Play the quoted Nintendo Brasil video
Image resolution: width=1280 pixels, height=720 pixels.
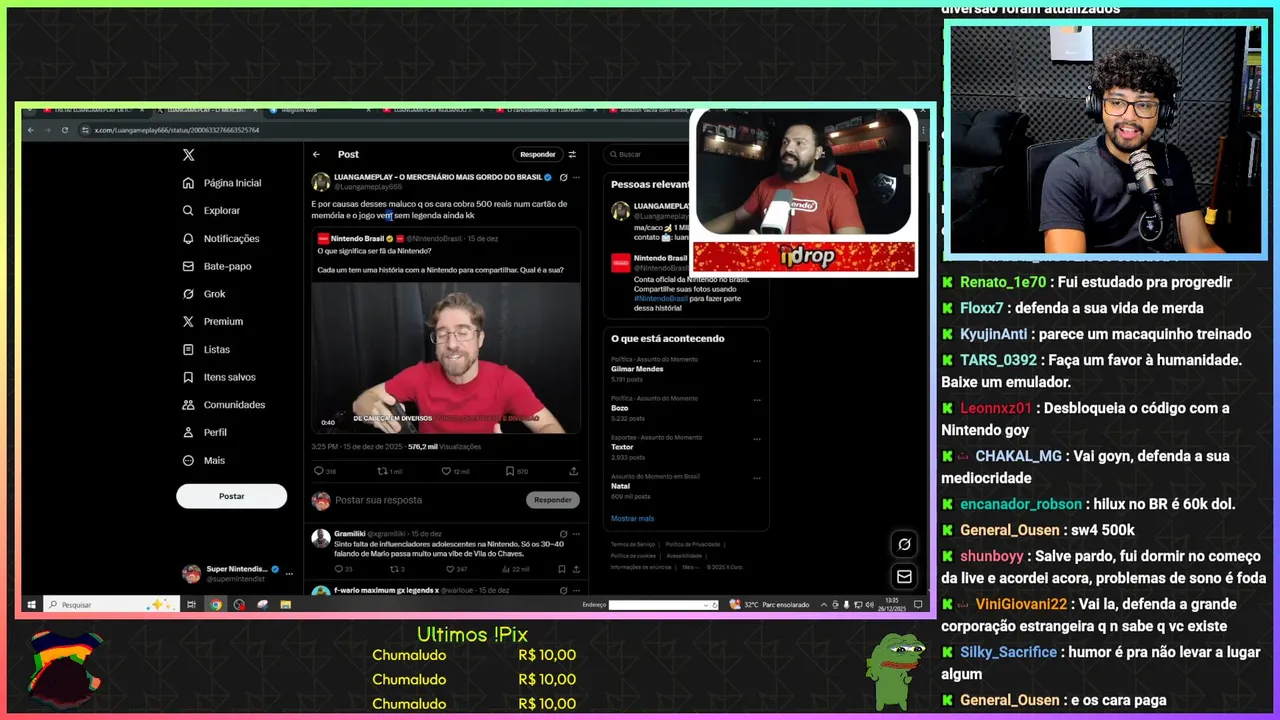pos(446,358)
